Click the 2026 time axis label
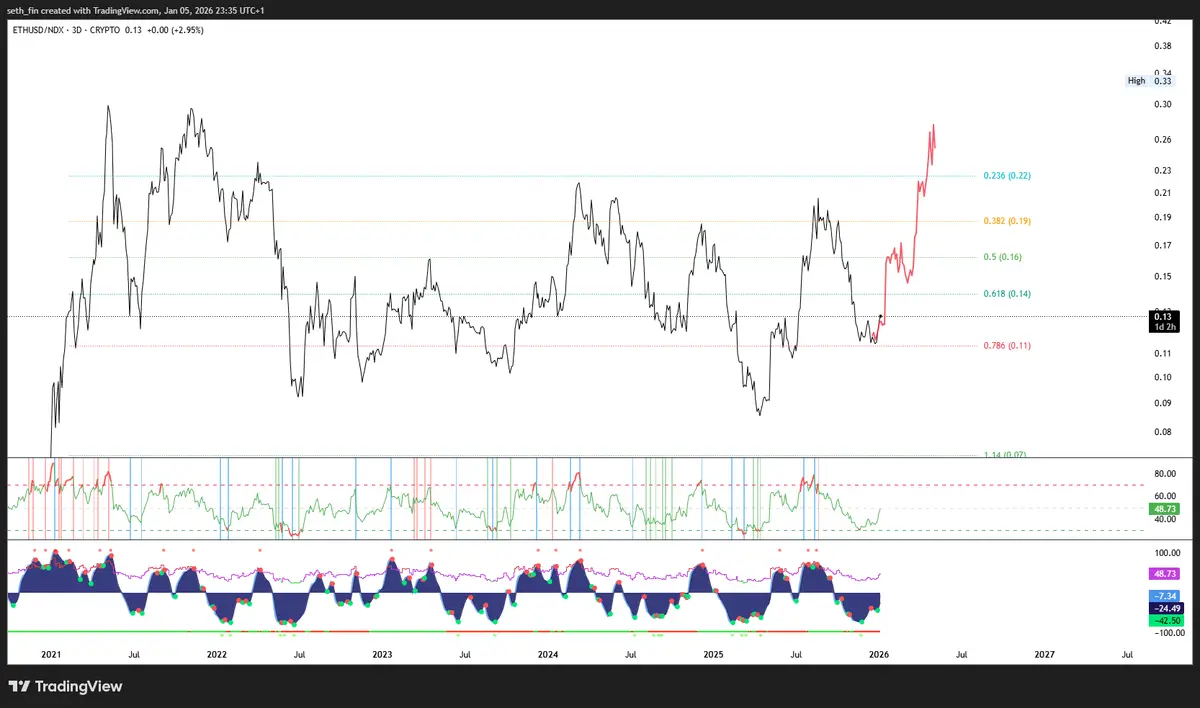Screen dimensions: 1200x708 click(879, 655)
